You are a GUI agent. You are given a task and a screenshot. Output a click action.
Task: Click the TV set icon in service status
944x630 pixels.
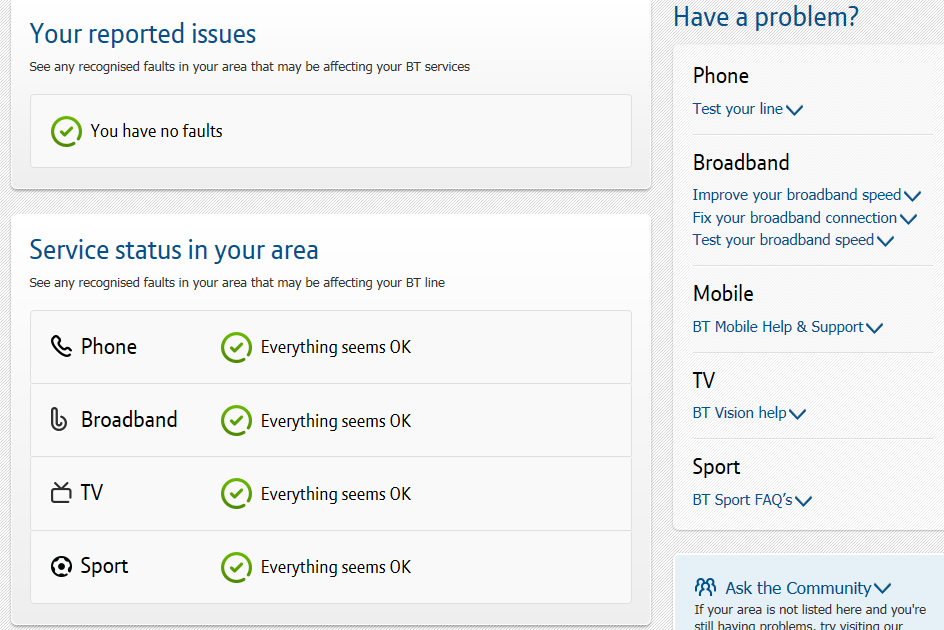click(x=61, y=493)
